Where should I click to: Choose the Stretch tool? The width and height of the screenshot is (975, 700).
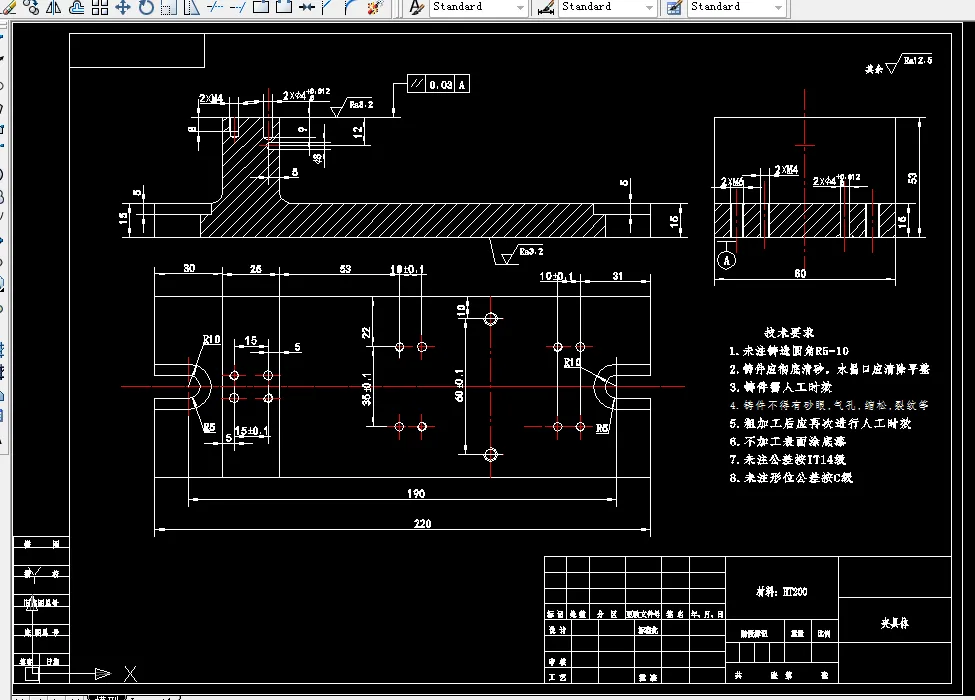pyautogui.click(x=192, y=7)
